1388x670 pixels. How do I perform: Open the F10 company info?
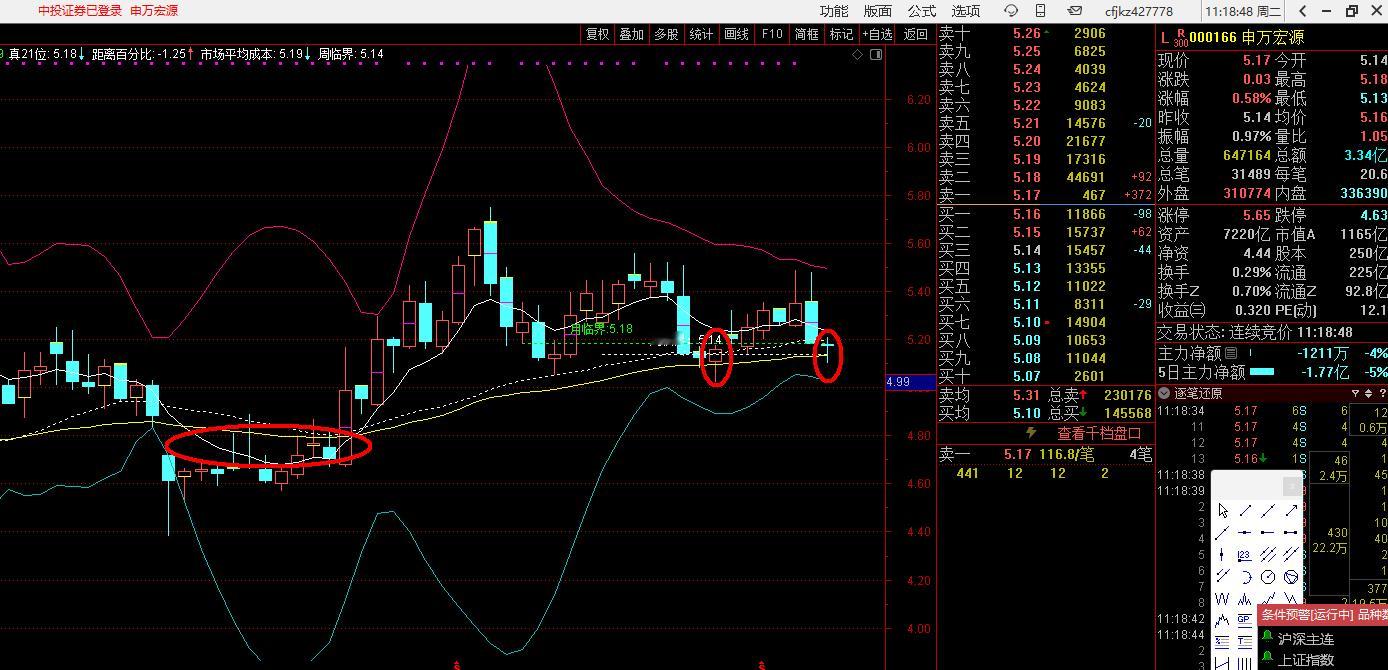point(772,34)
